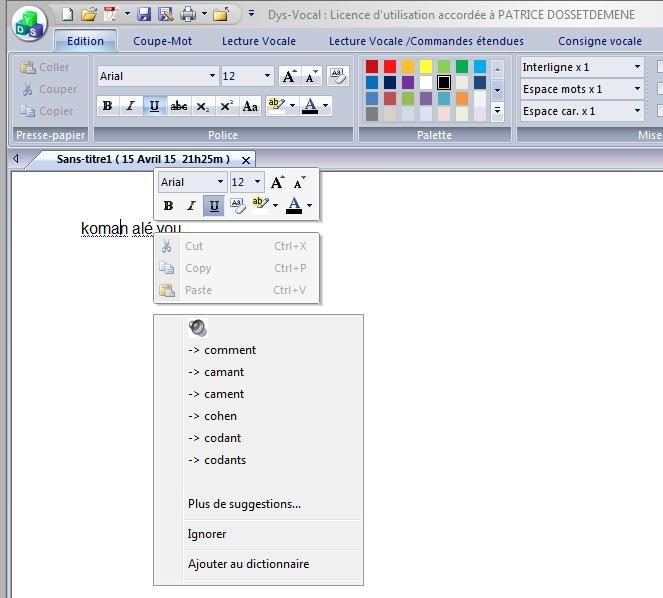Image resolution: width=663 pixels, height=598 pixels.
Task: Pick the purple palette swatch
Action: click(x=408, y=82)
